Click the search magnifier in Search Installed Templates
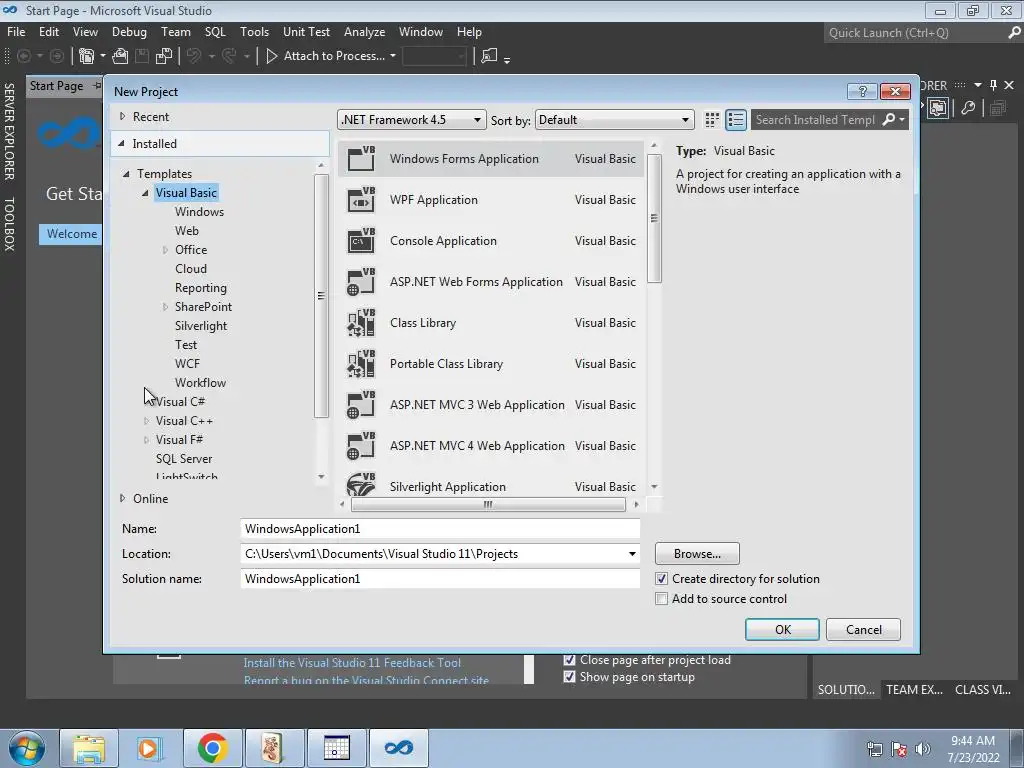 click(x=889, y=120)
